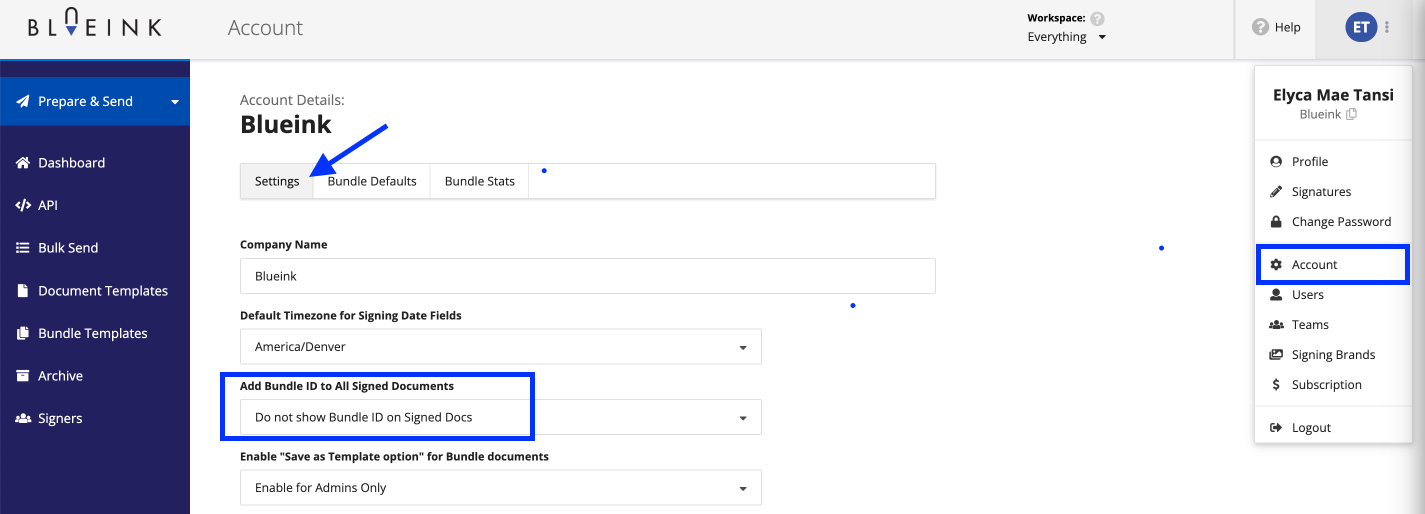This screenshot has height=514, width=1425.
Task: Open Bundle Templates from the sidebar
Action: tap(95, 333)
